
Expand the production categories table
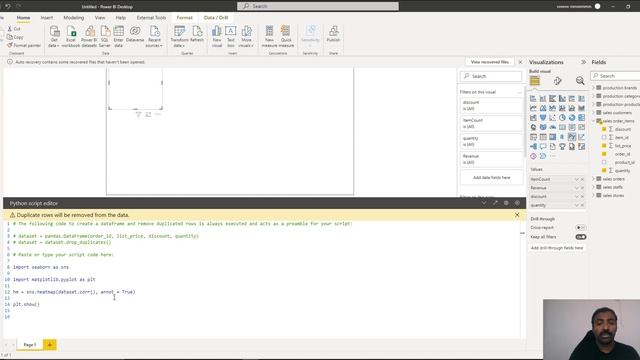(x=593, y=96)
